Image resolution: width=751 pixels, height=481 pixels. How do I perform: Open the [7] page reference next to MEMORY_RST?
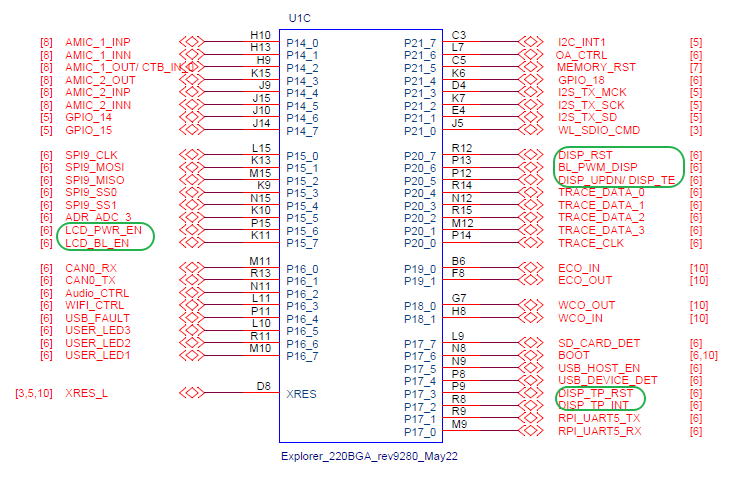696,67
